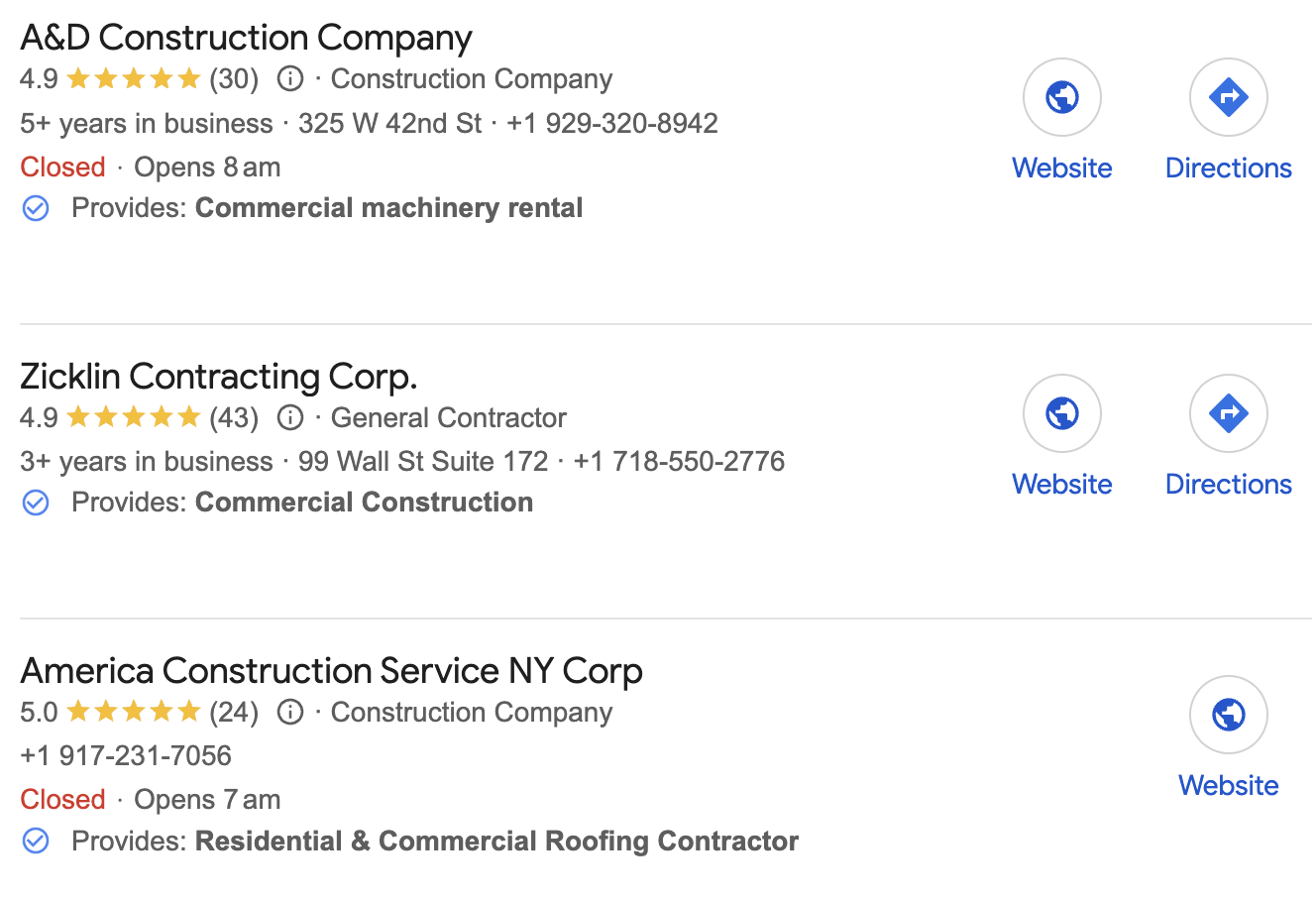This screenshot has height=900, width=1316.
Task: Click the A&D Construction Company directions arrow icon
Action: [x=1229, y=97]
